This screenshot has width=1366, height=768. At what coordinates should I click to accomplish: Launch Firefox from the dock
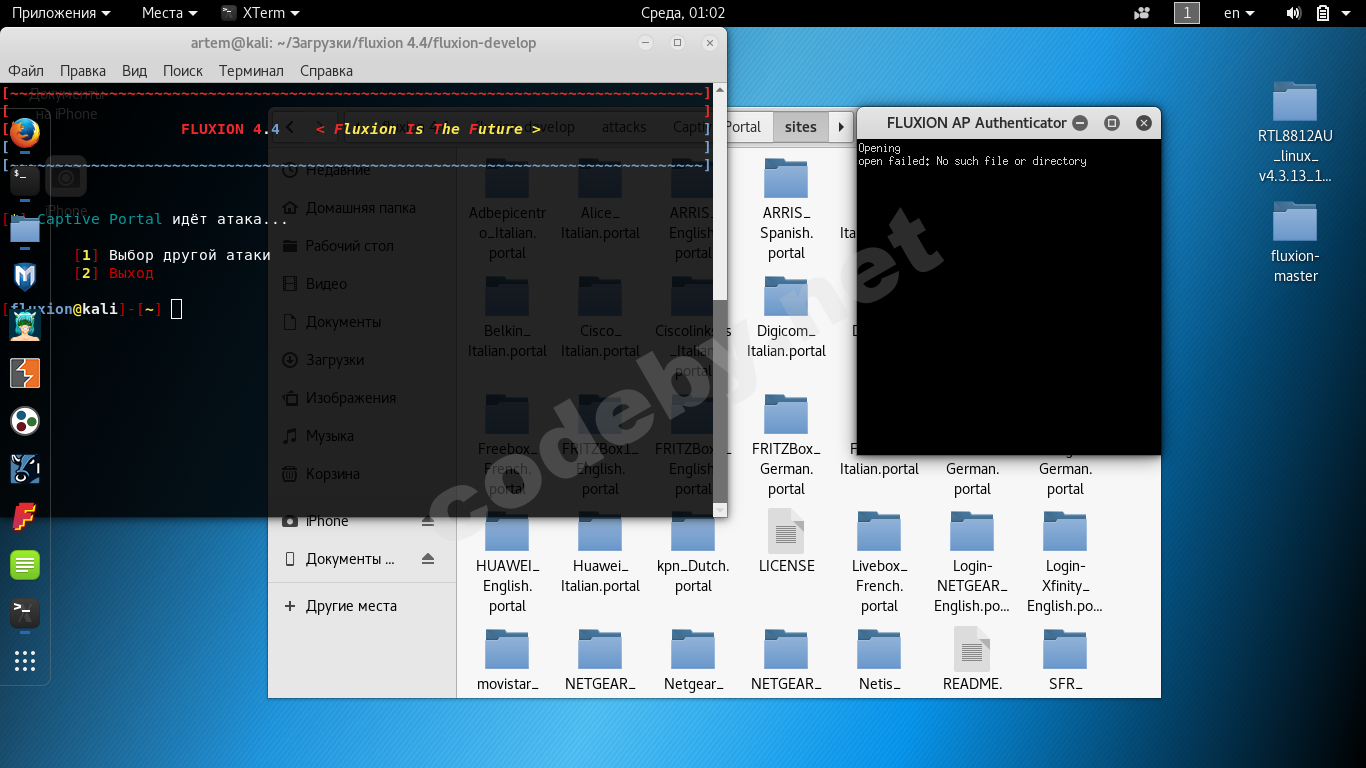(25, 133)
